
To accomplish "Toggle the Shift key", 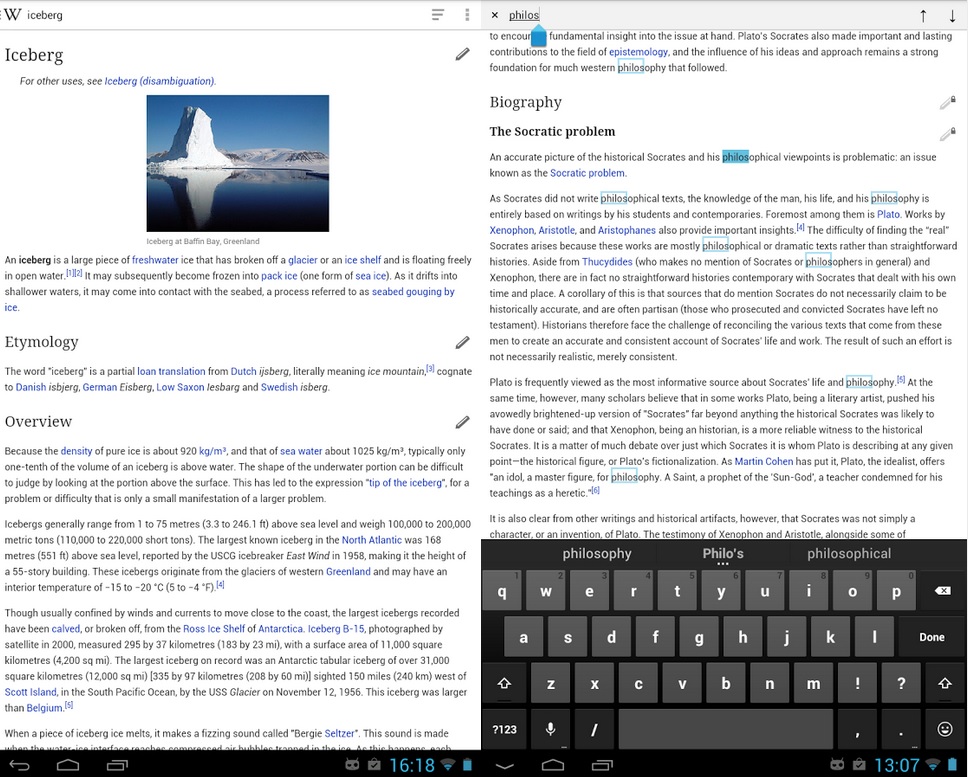I will coord(504,682).
